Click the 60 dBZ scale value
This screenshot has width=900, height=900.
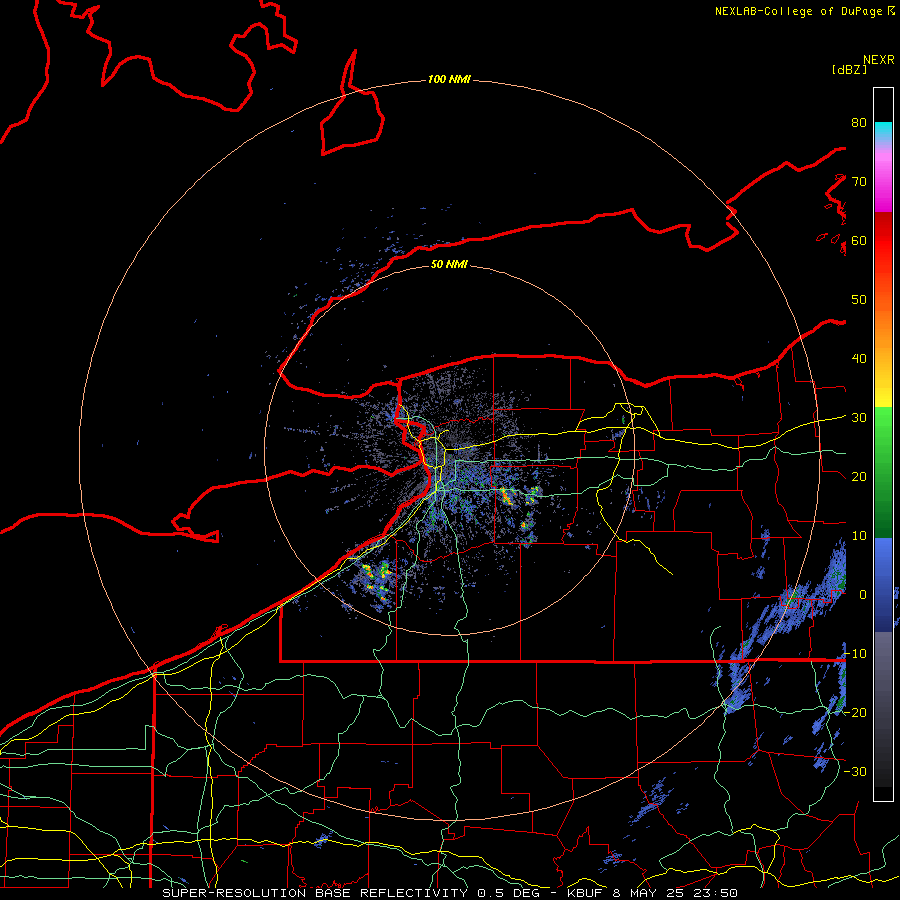click(x=859, y=240)
